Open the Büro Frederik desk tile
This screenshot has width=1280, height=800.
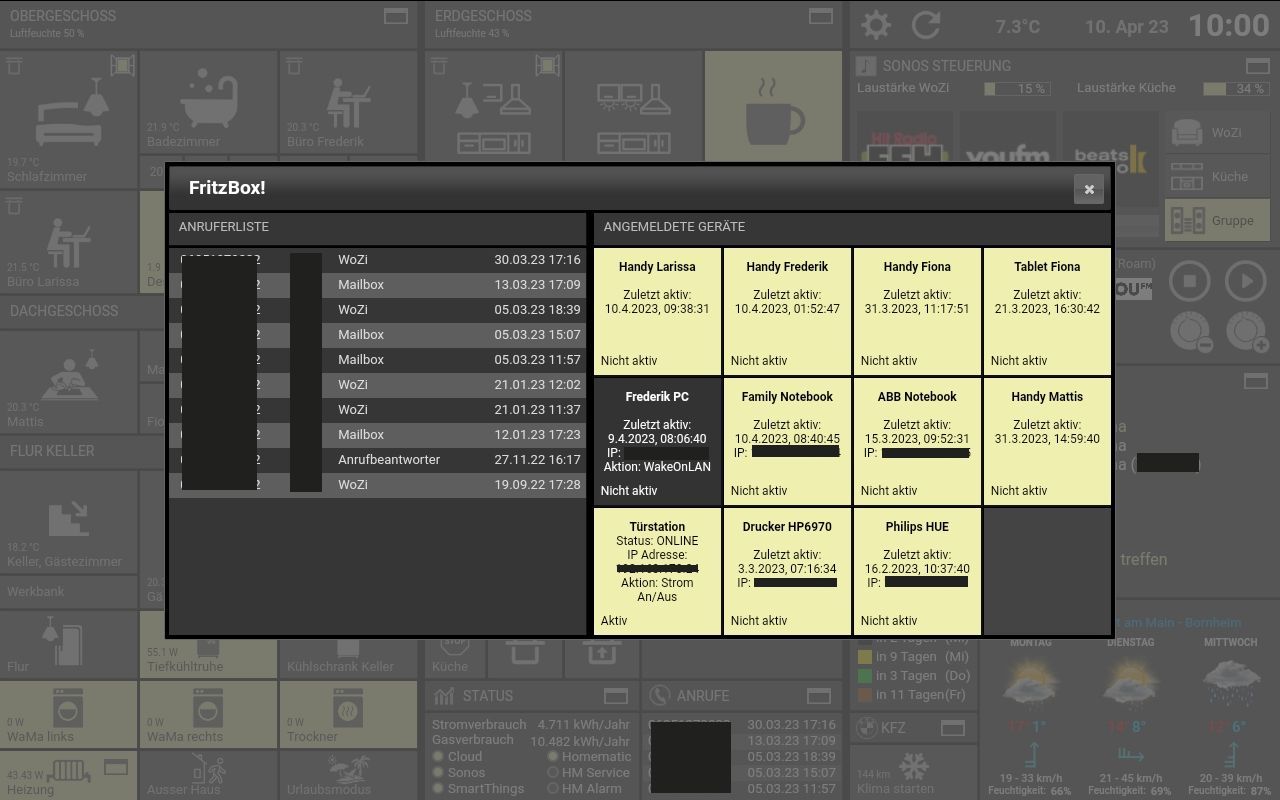point(348,102)
